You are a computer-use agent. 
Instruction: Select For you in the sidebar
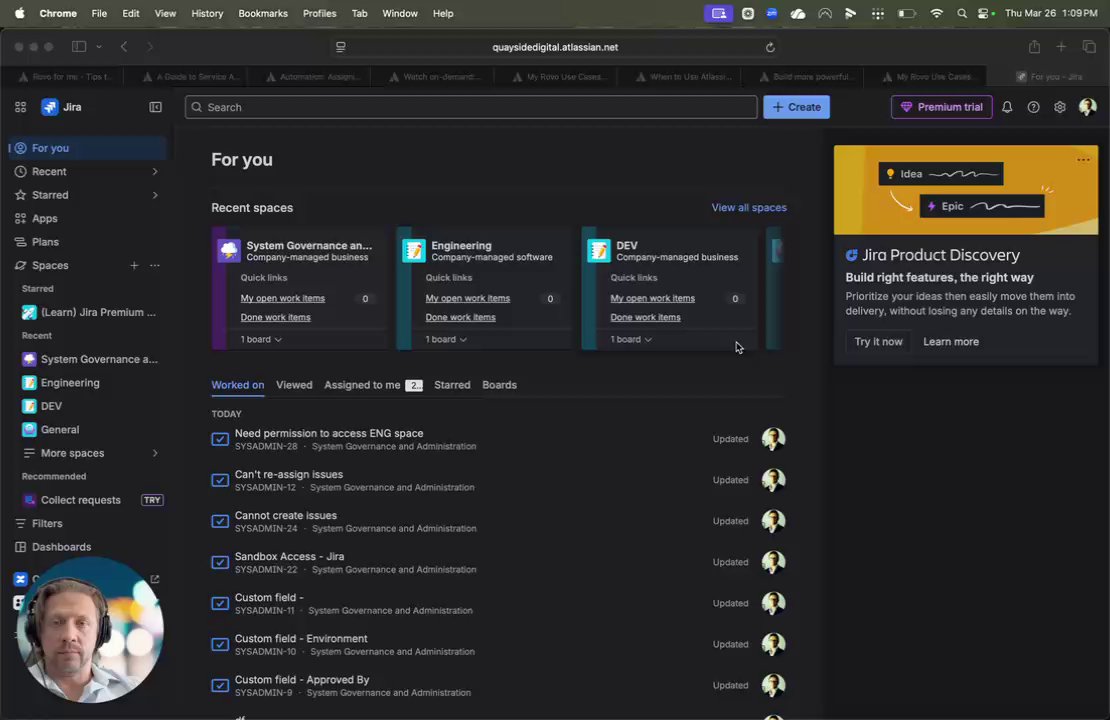click(x=87, y=148)
